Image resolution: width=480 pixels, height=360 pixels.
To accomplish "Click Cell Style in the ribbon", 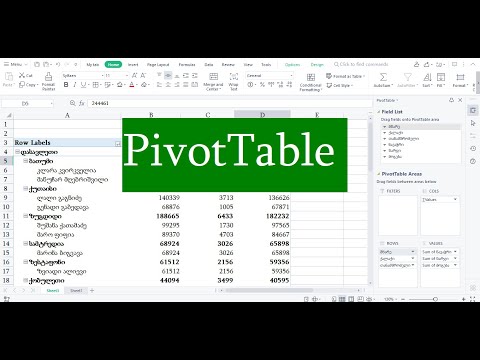I will [339, 86].
